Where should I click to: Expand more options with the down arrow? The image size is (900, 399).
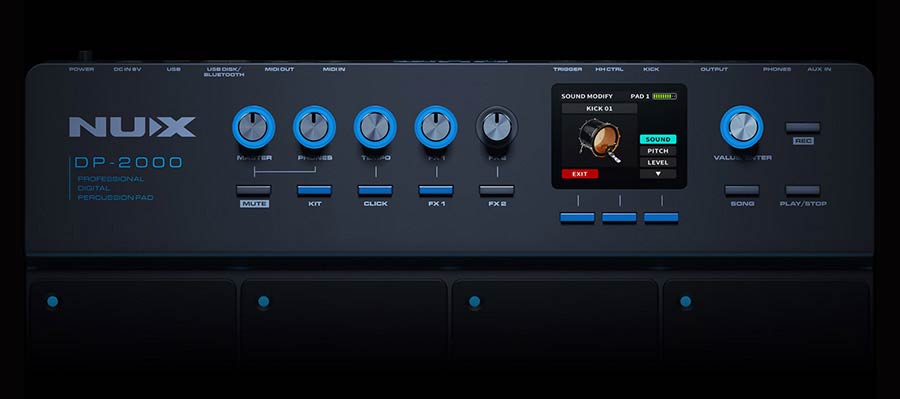tap(658, 173)
